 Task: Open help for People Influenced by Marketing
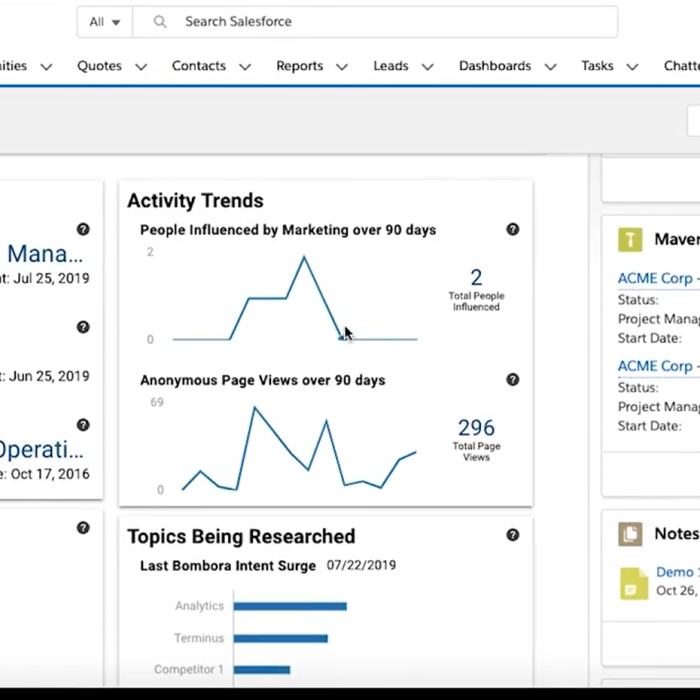(512, 229)
